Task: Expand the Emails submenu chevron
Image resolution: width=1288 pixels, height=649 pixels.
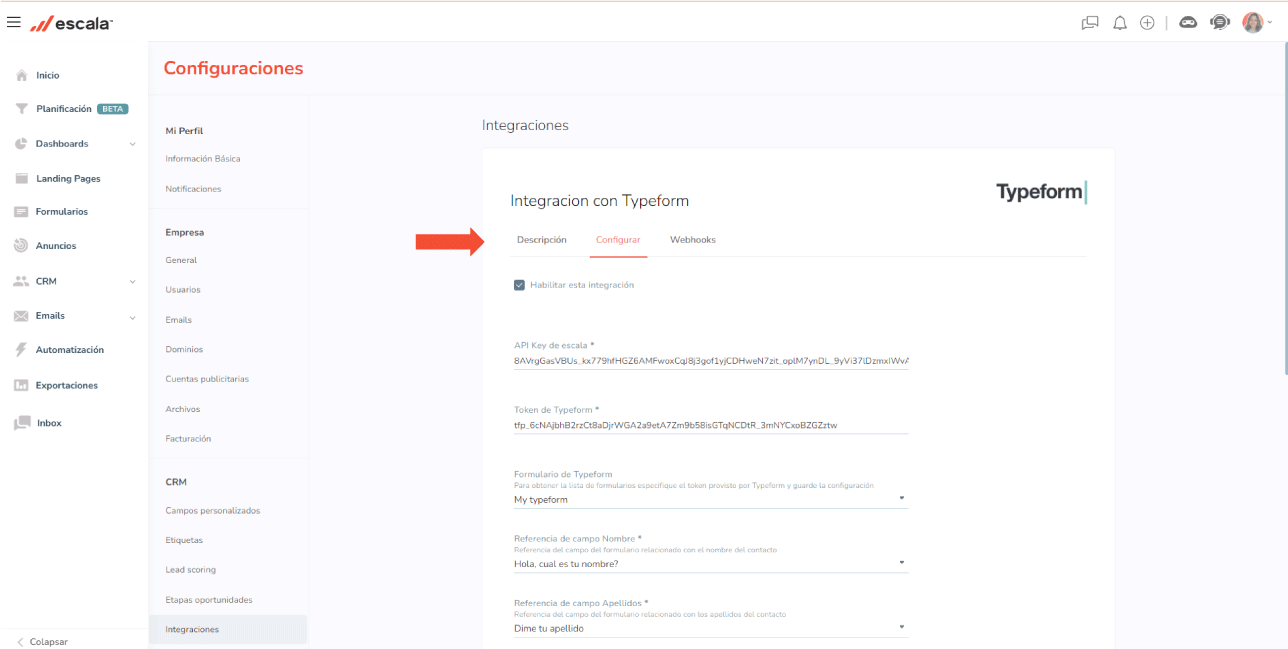Action: (133, 317)
